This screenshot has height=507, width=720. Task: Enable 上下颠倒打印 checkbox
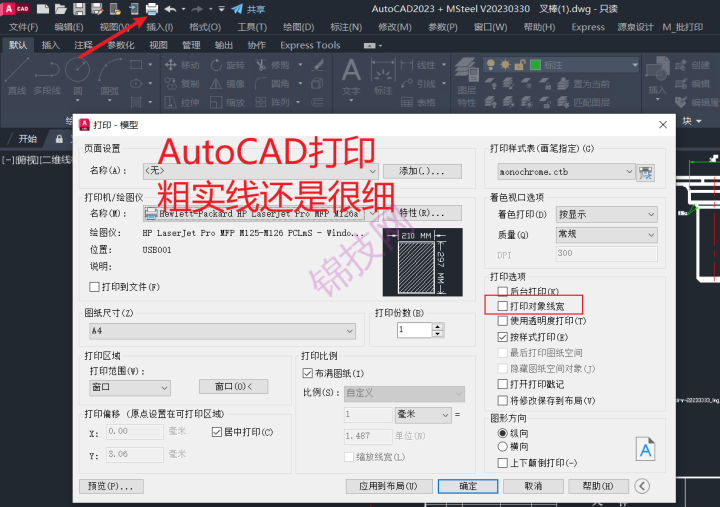pos(503,463)
